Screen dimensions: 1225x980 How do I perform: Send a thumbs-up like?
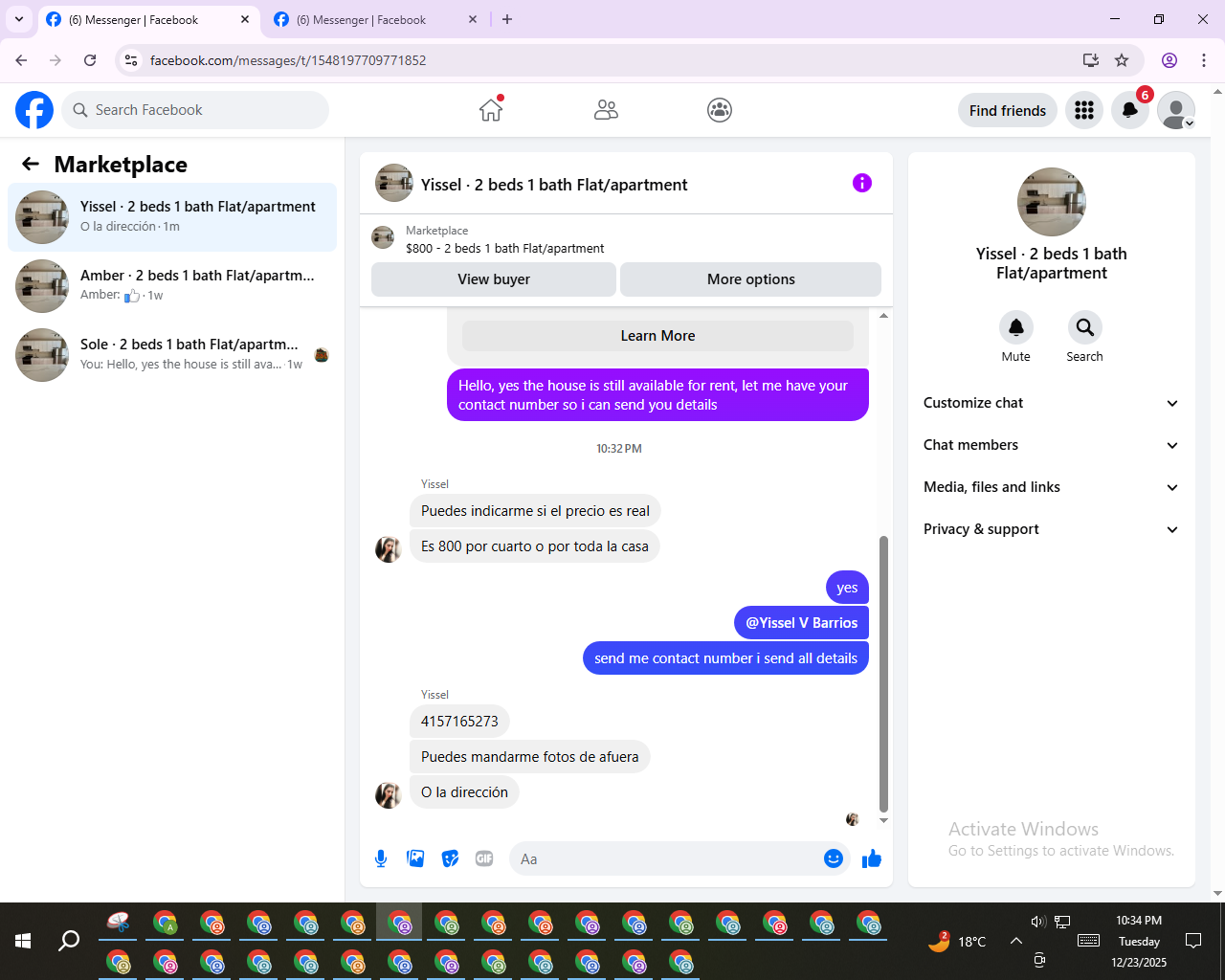click(871, 858)
